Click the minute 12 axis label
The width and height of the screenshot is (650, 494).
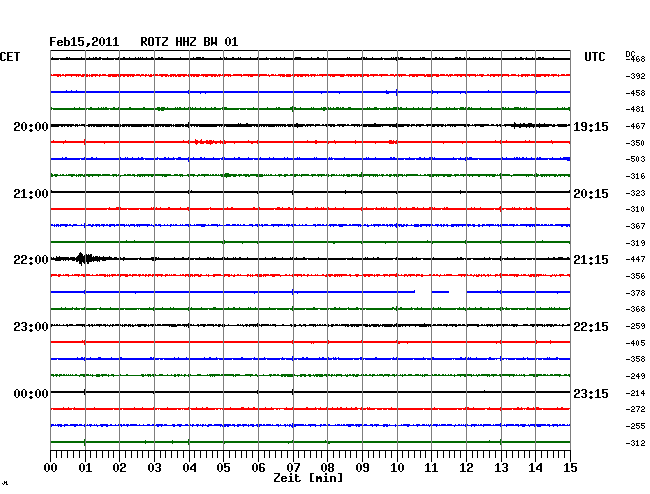pos(466,468)
